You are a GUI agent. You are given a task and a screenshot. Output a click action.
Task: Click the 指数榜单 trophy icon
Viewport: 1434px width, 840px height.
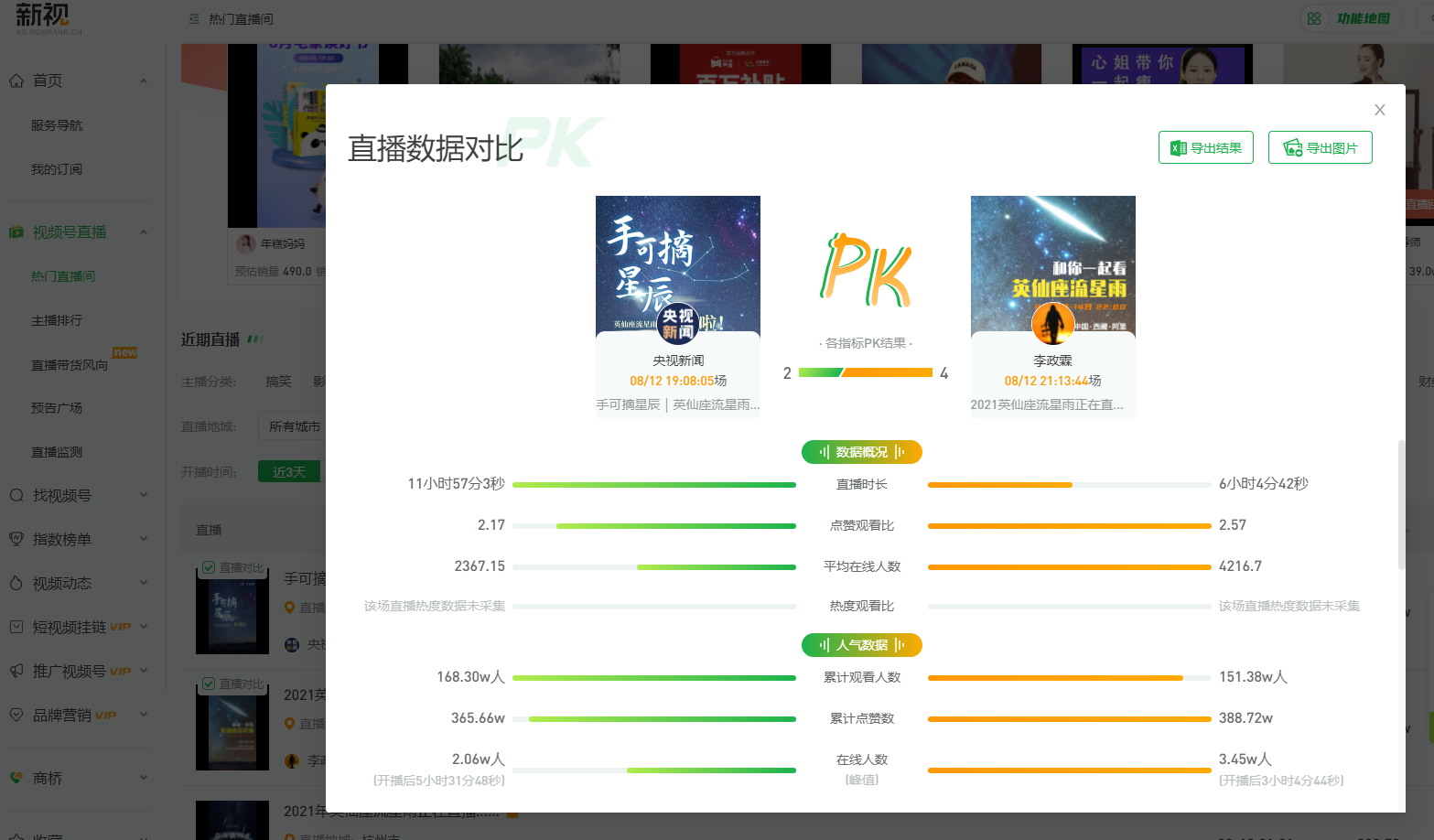[x=16, y=539]
